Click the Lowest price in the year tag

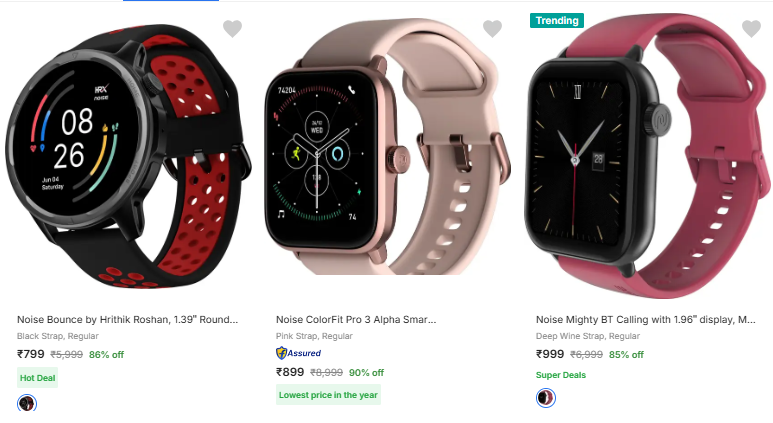point(328,395)
